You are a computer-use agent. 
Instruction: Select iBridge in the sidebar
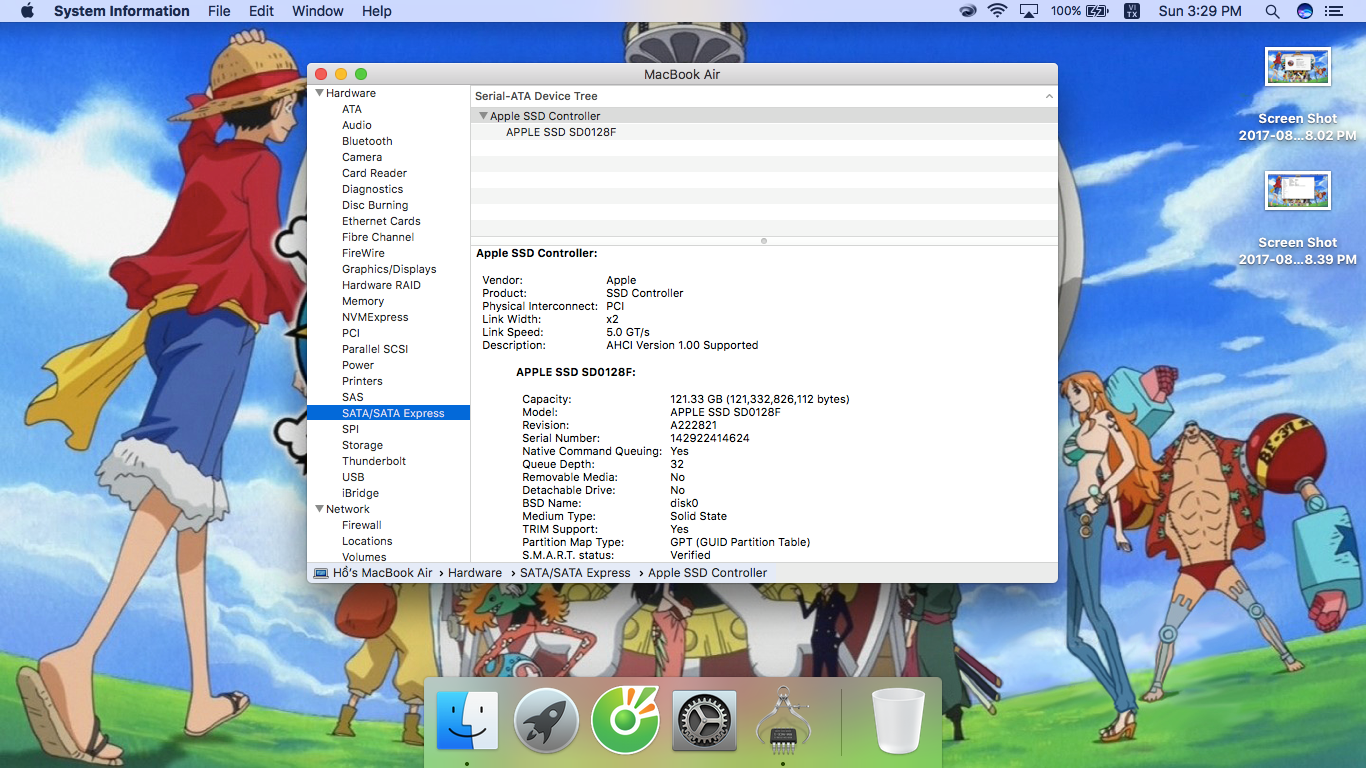point(360,493)
